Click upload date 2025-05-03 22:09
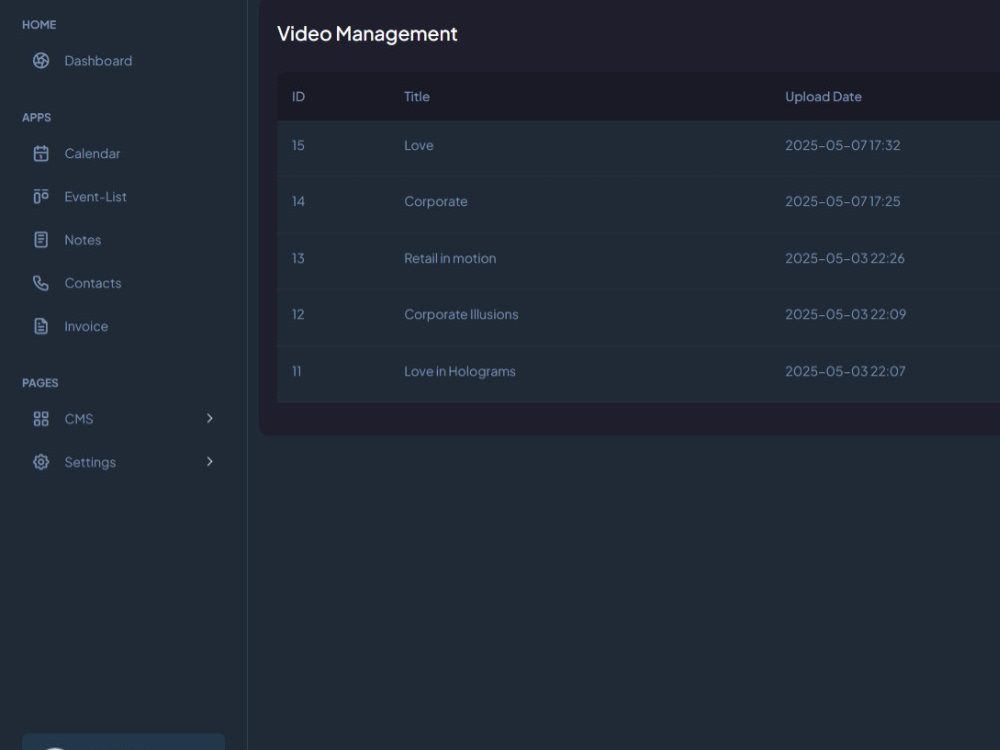Viewport: 1000px width, 750px height. coord(845,314)
